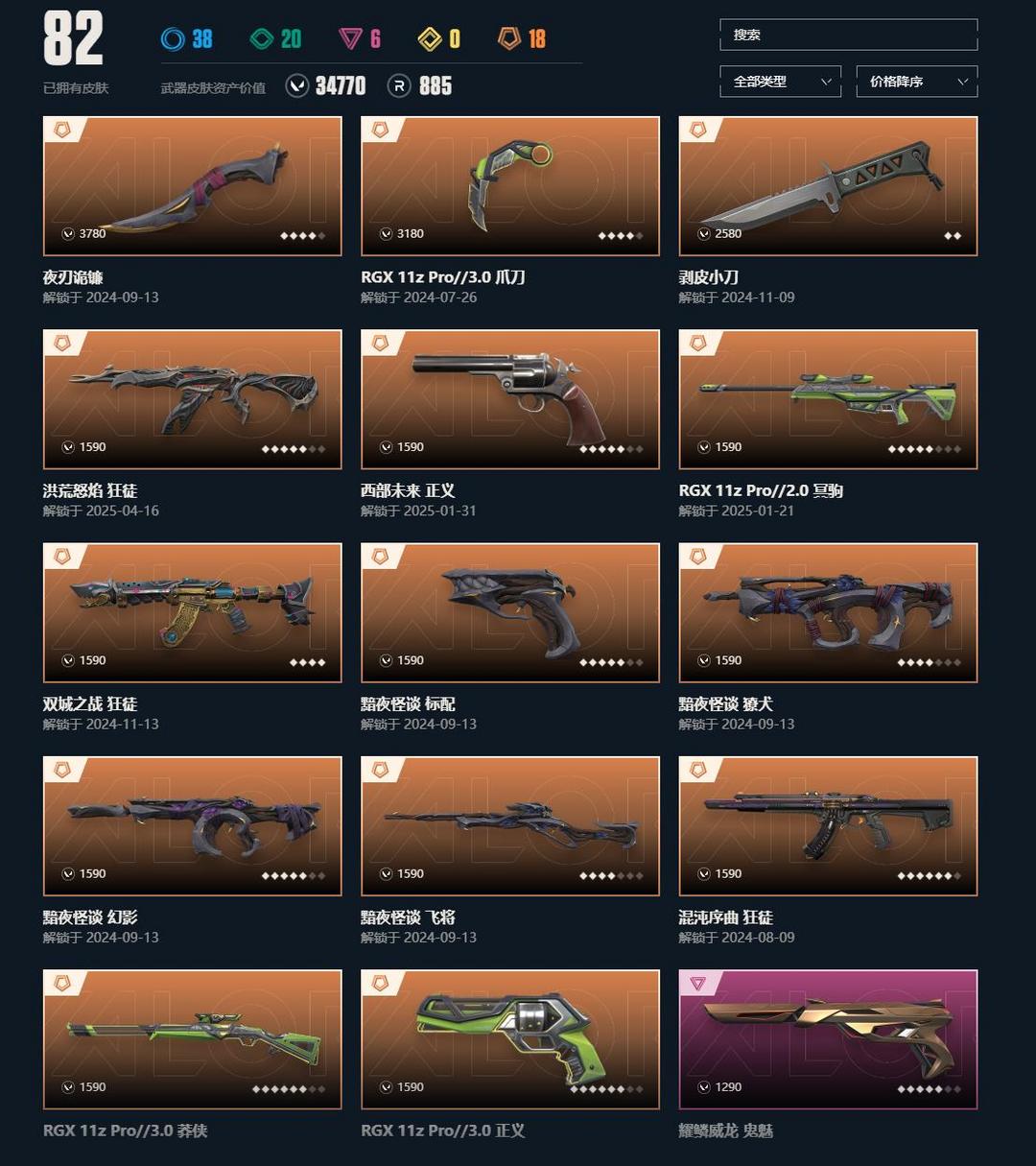Click the green Deluxe tier icon showing 20
This screenshot has width=1036, height=1166.
261,39
